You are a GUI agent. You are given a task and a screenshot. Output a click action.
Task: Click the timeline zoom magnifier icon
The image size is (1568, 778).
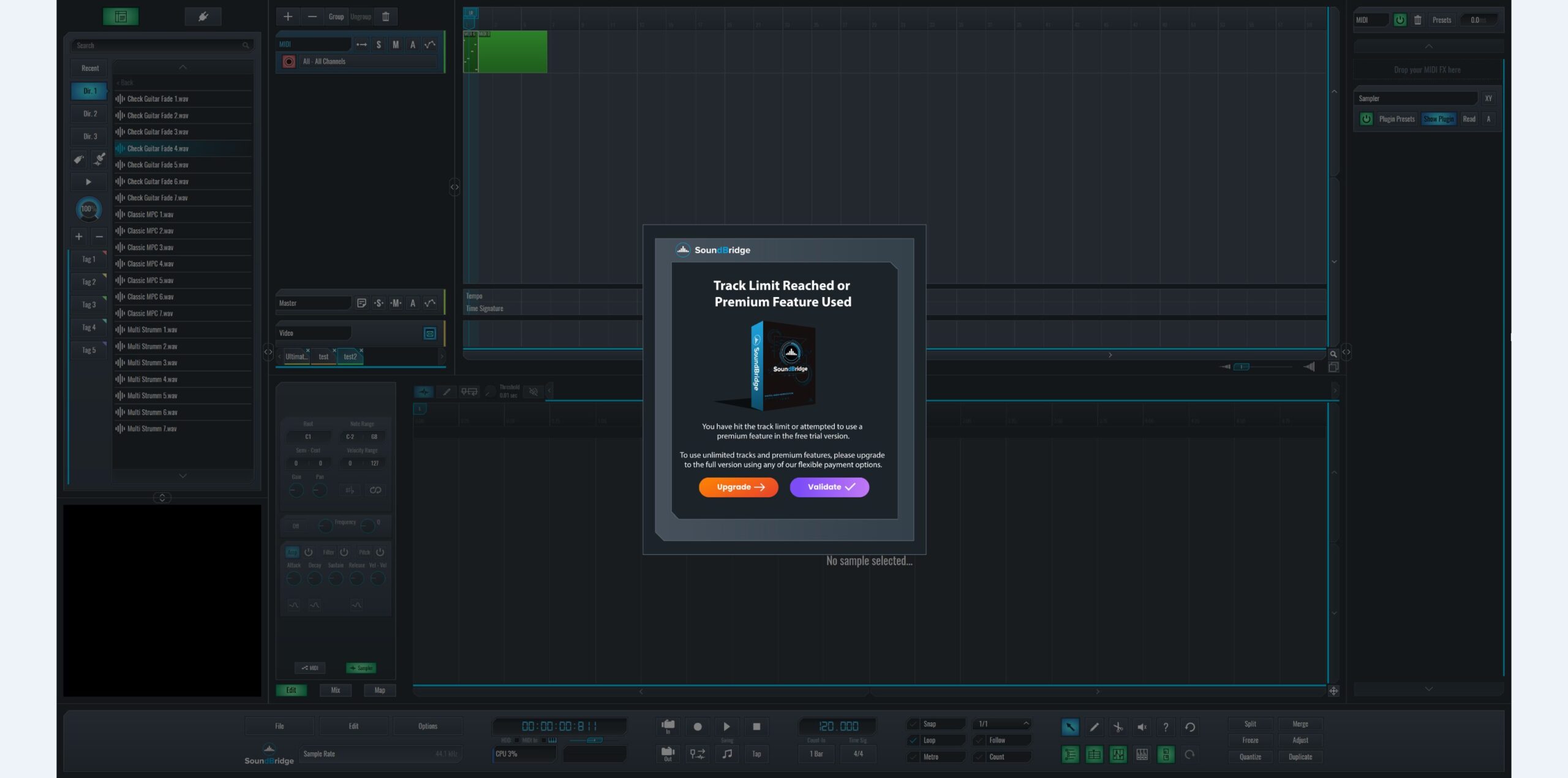[1333, 354]
